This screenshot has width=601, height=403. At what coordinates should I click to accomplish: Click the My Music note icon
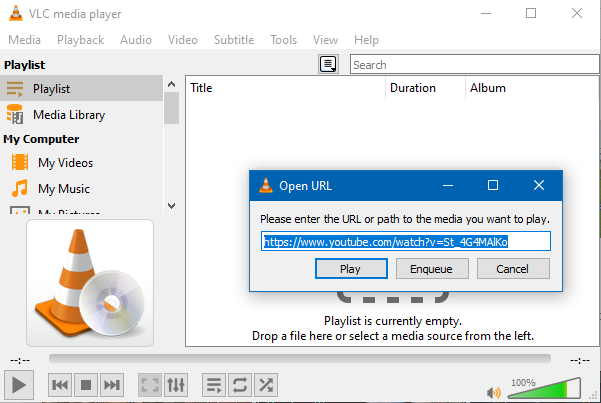pos(20,188)
